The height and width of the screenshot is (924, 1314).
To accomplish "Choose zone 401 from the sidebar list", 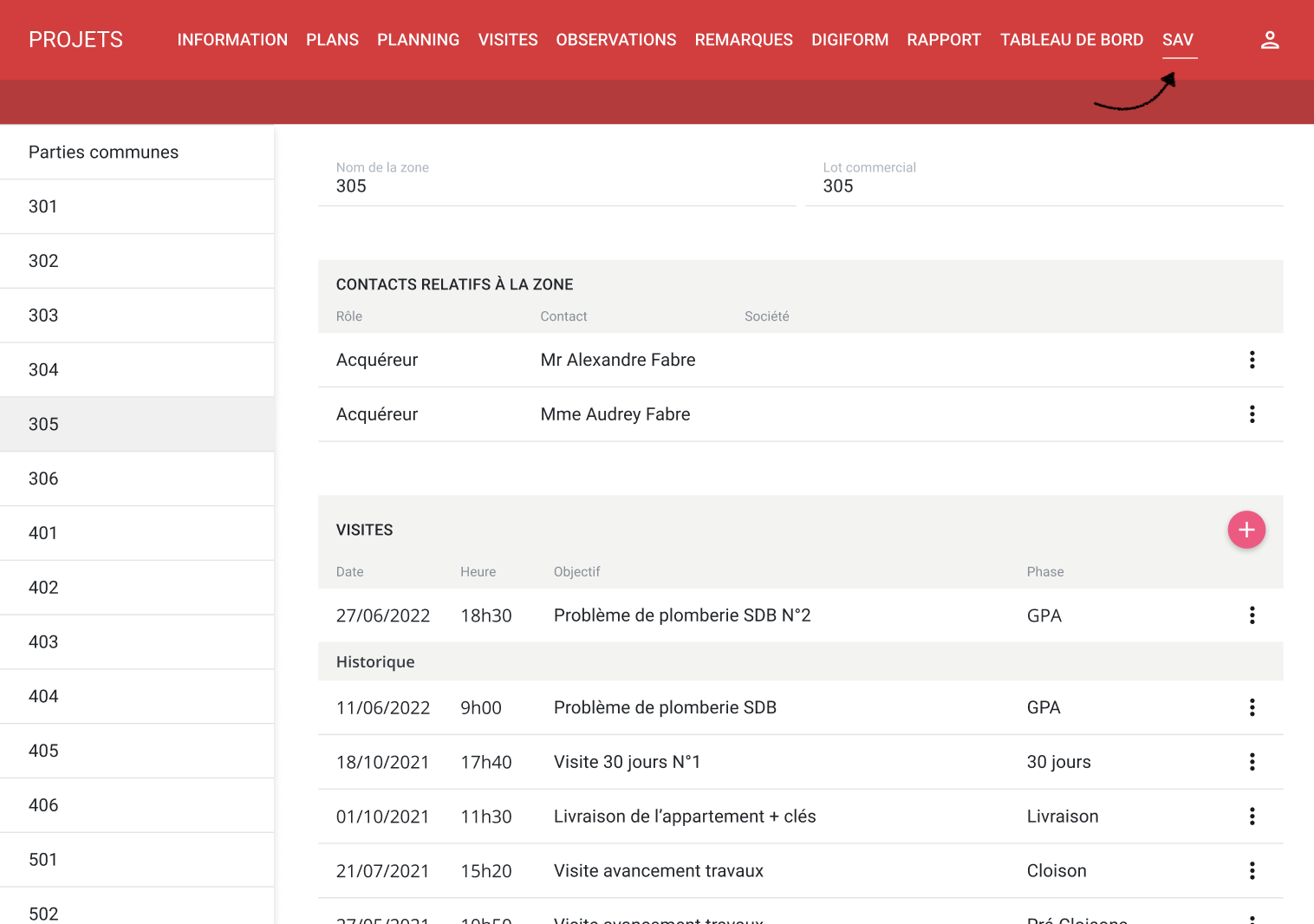I will pos(43,533).
